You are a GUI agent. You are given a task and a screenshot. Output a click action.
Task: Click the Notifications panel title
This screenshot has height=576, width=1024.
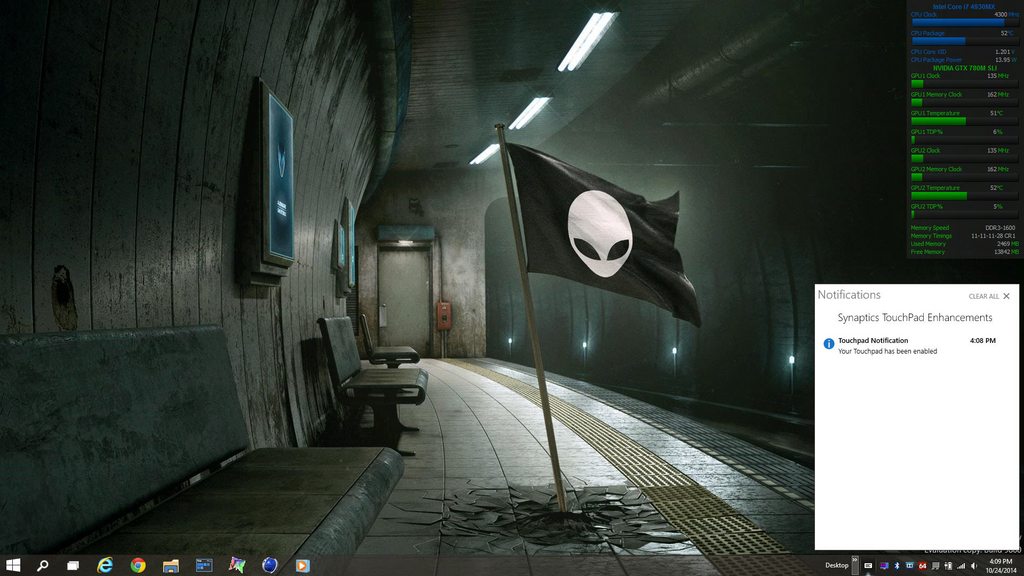coord(849,295)
